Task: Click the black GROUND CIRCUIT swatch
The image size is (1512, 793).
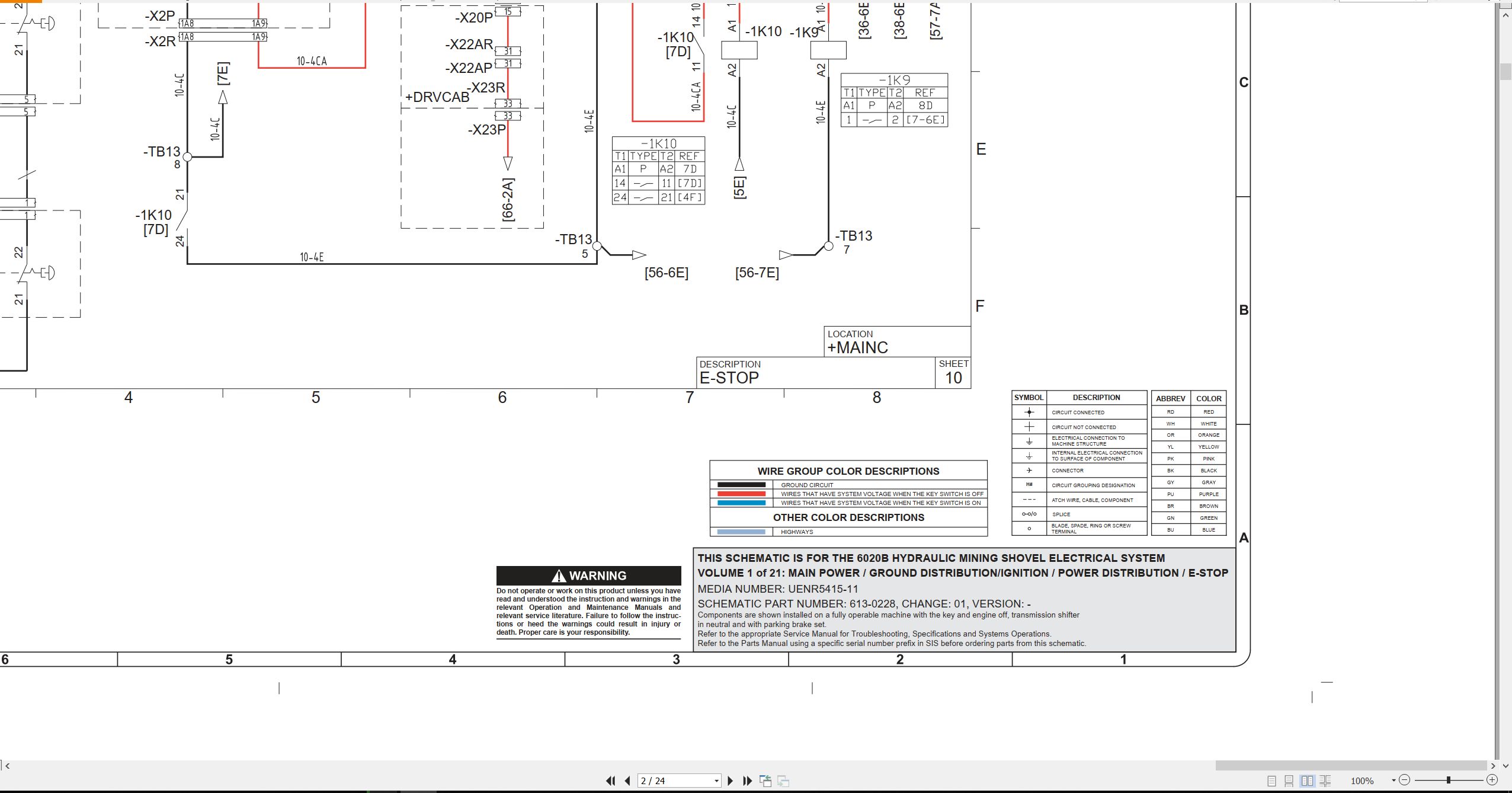Action: pos(741,485)
